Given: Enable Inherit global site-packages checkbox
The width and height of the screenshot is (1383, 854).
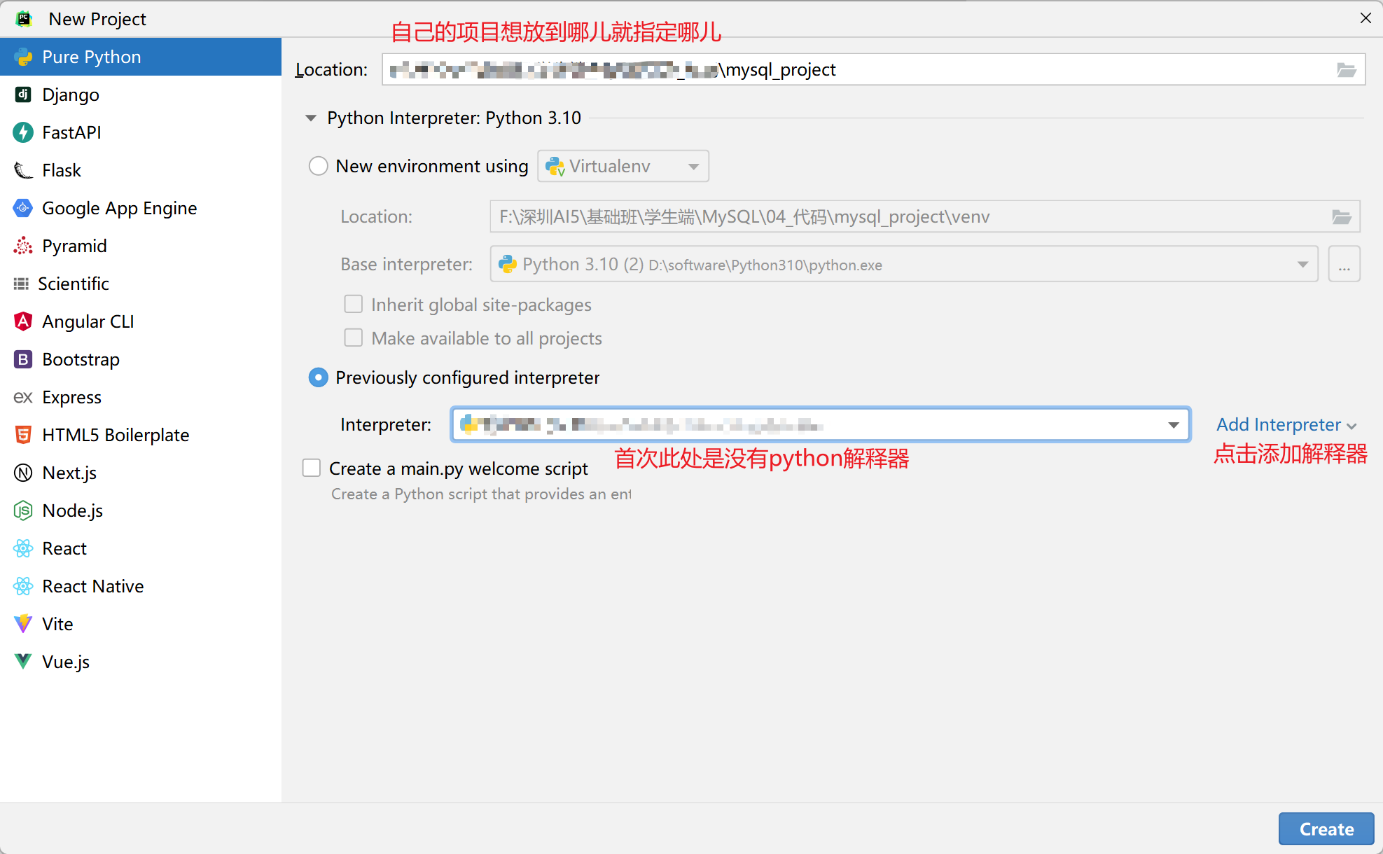Looking at the screenshot, I should (353, 305).
